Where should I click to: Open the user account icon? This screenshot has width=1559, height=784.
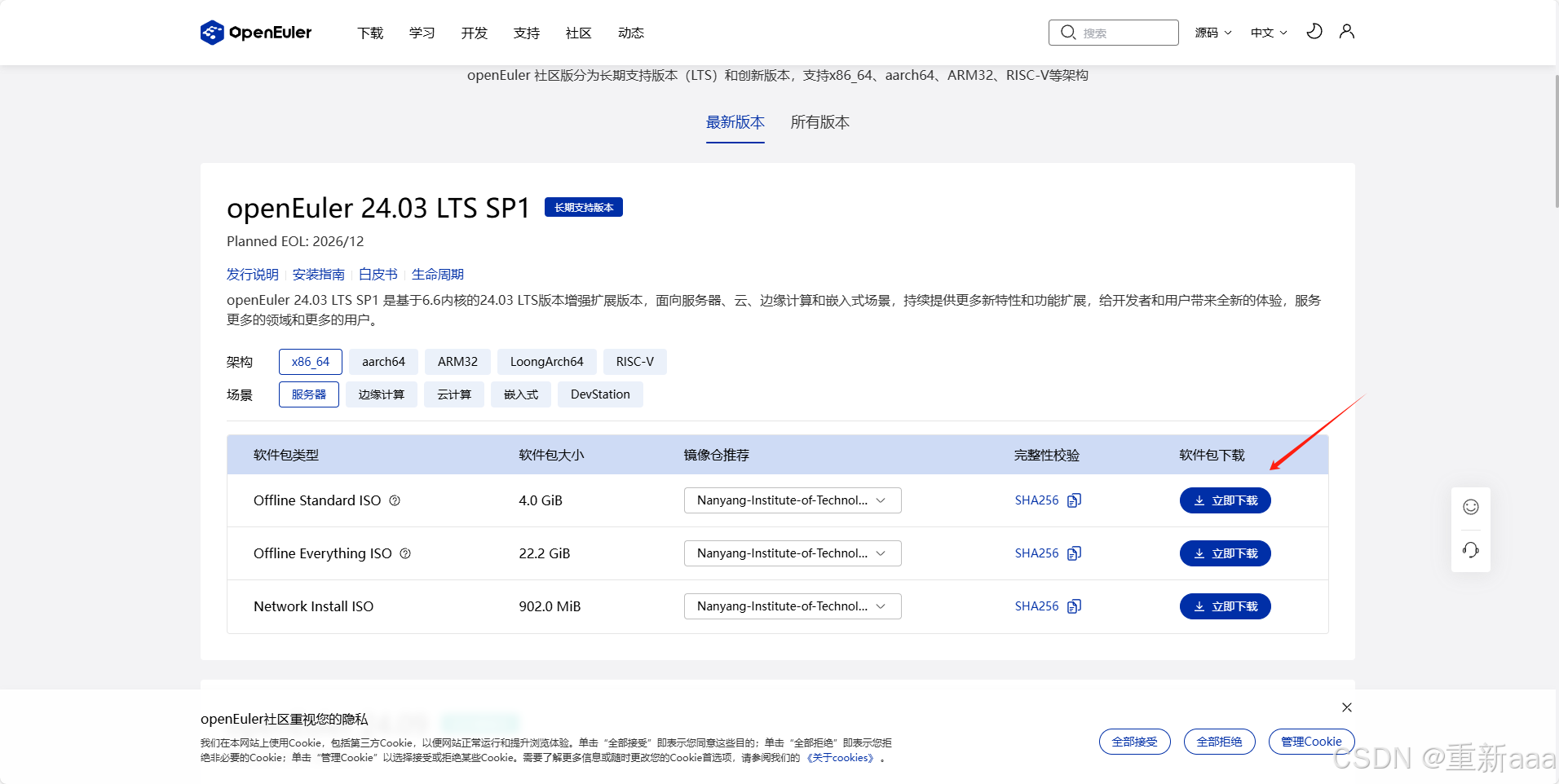(x=1347, y=32)
